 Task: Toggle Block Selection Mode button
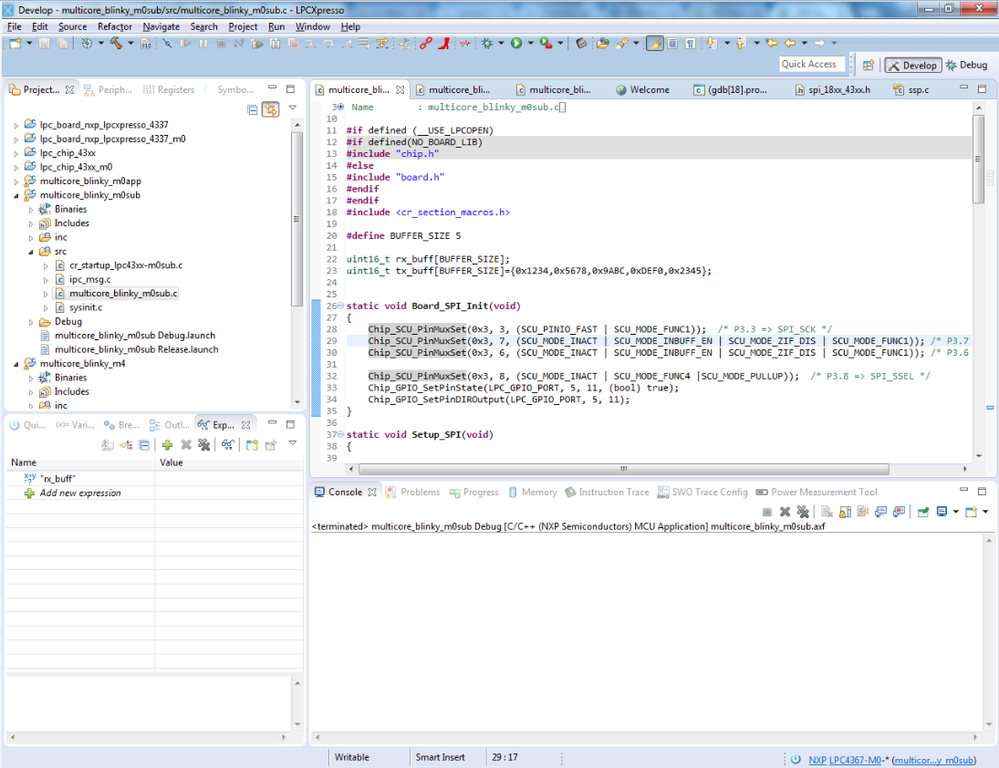(x=672, y=43)
